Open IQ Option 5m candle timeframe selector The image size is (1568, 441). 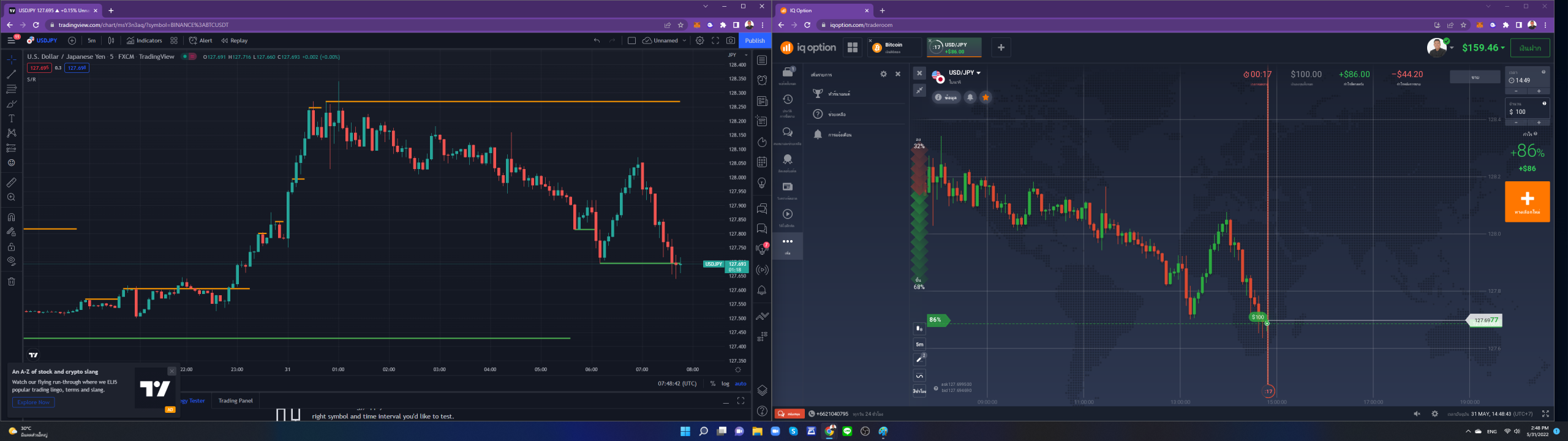(919, 344)
